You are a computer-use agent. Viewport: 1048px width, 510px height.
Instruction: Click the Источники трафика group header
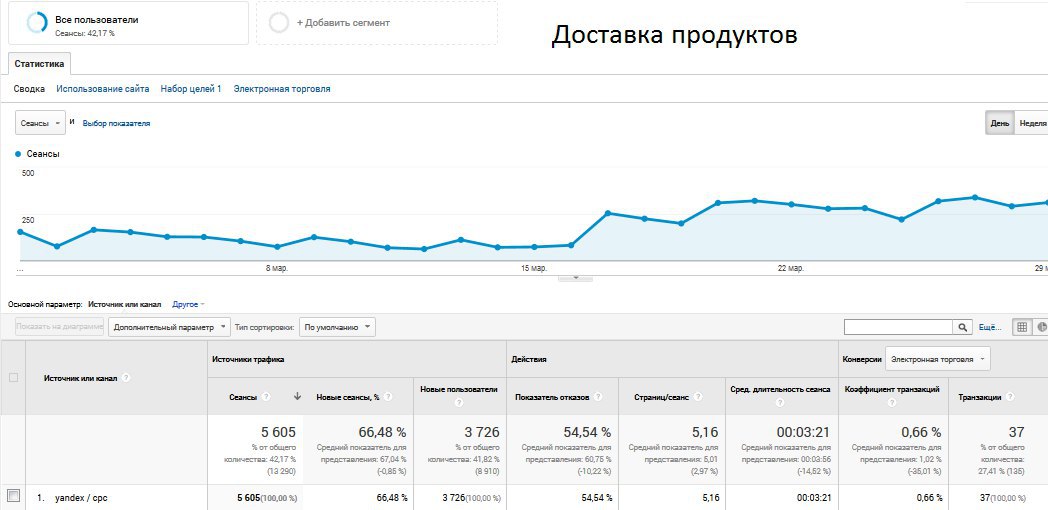(248, 359)
